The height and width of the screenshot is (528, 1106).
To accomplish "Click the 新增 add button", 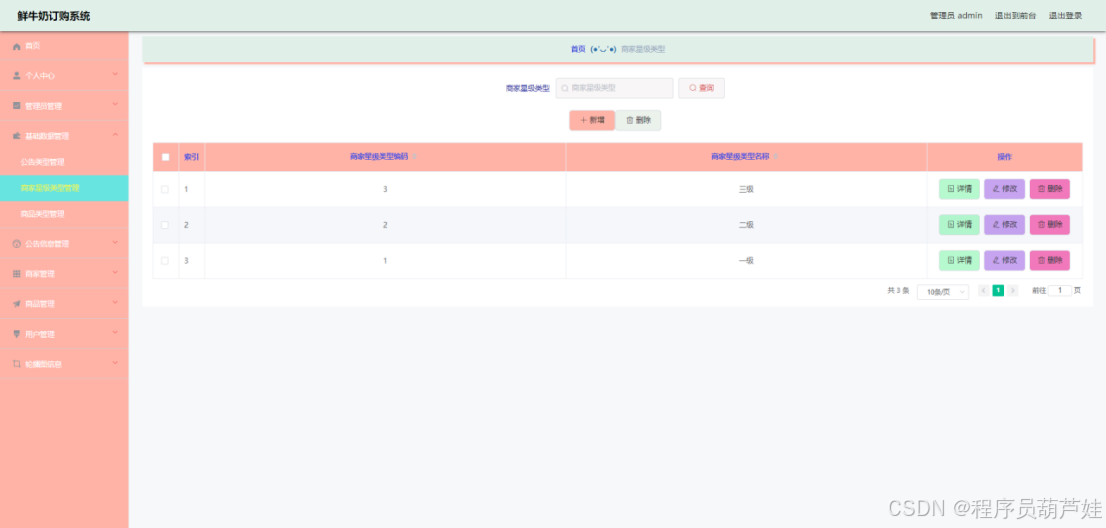I will pos(592,121).
